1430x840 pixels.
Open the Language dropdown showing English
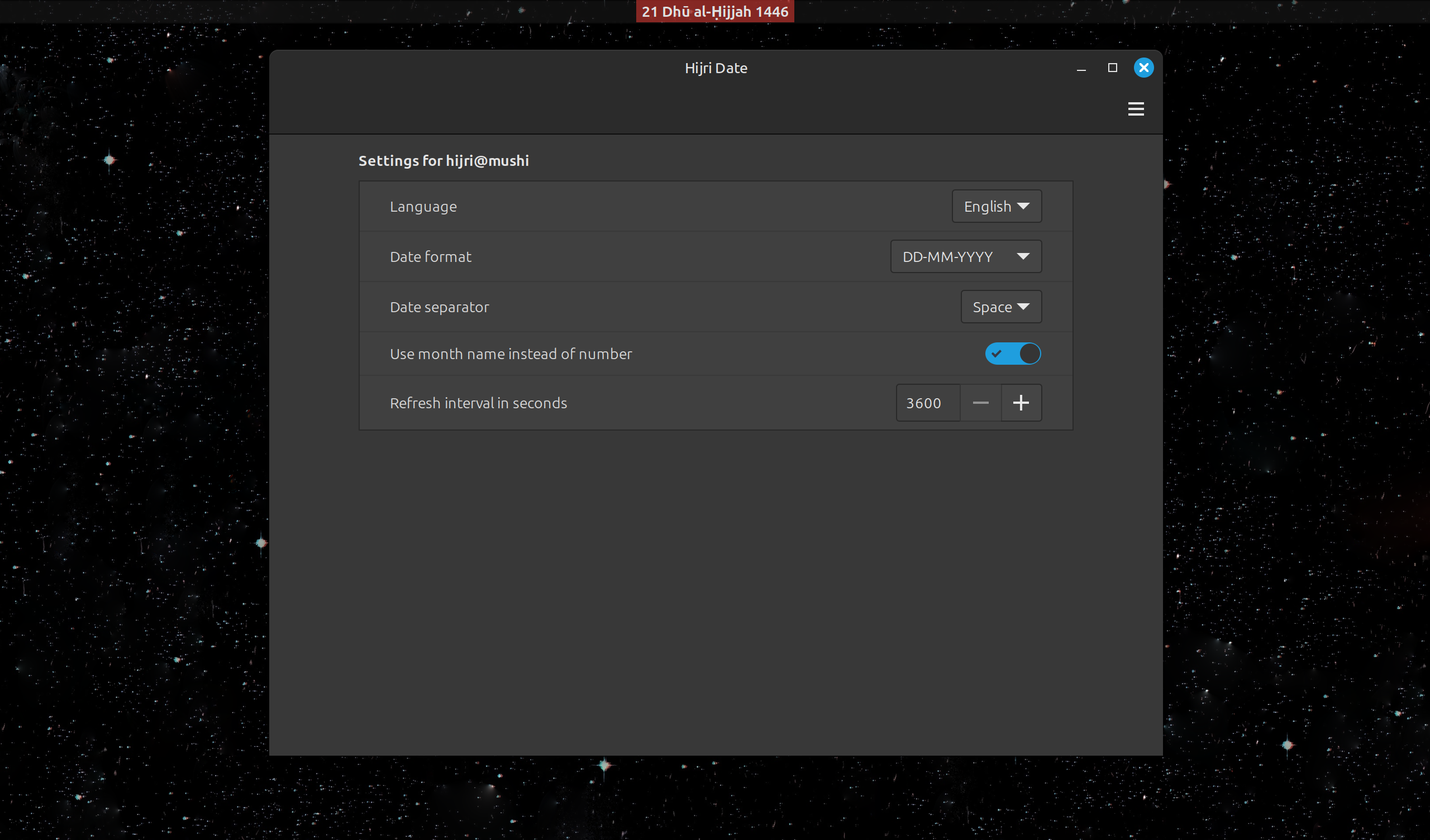[996, 206]
